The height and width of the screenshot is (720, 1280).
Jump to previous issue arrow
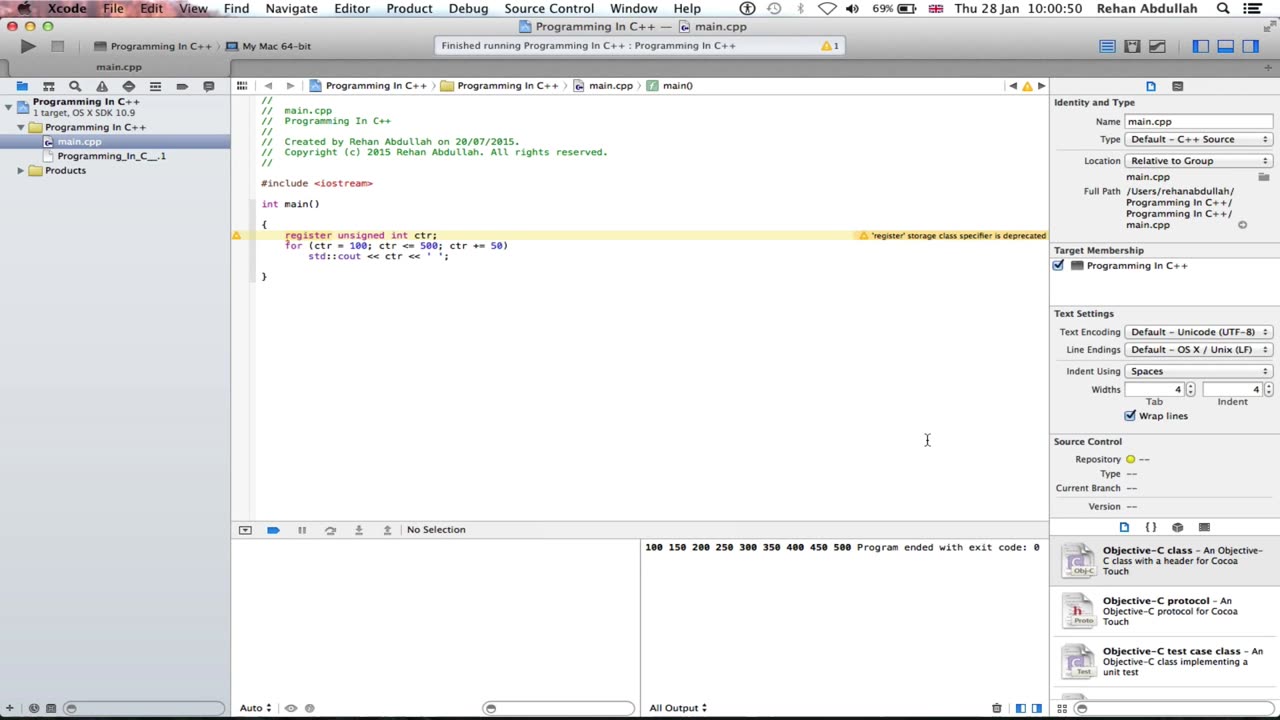(x=1013, y=86)
